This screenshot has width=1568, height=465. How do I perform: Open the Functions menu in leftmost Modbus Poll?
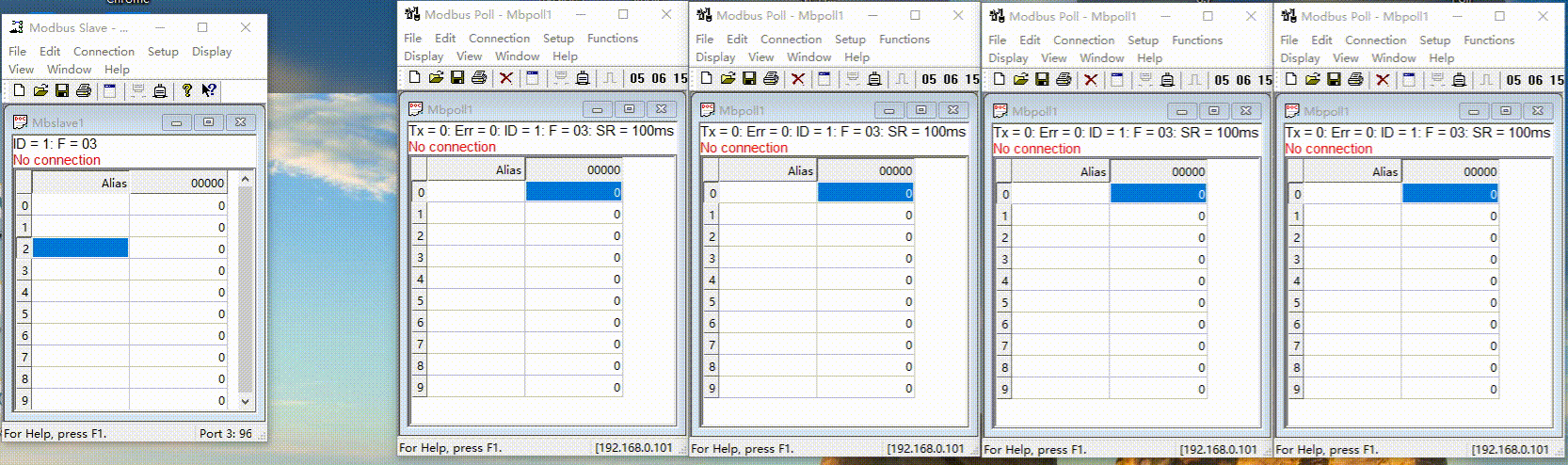coord(612,39)
